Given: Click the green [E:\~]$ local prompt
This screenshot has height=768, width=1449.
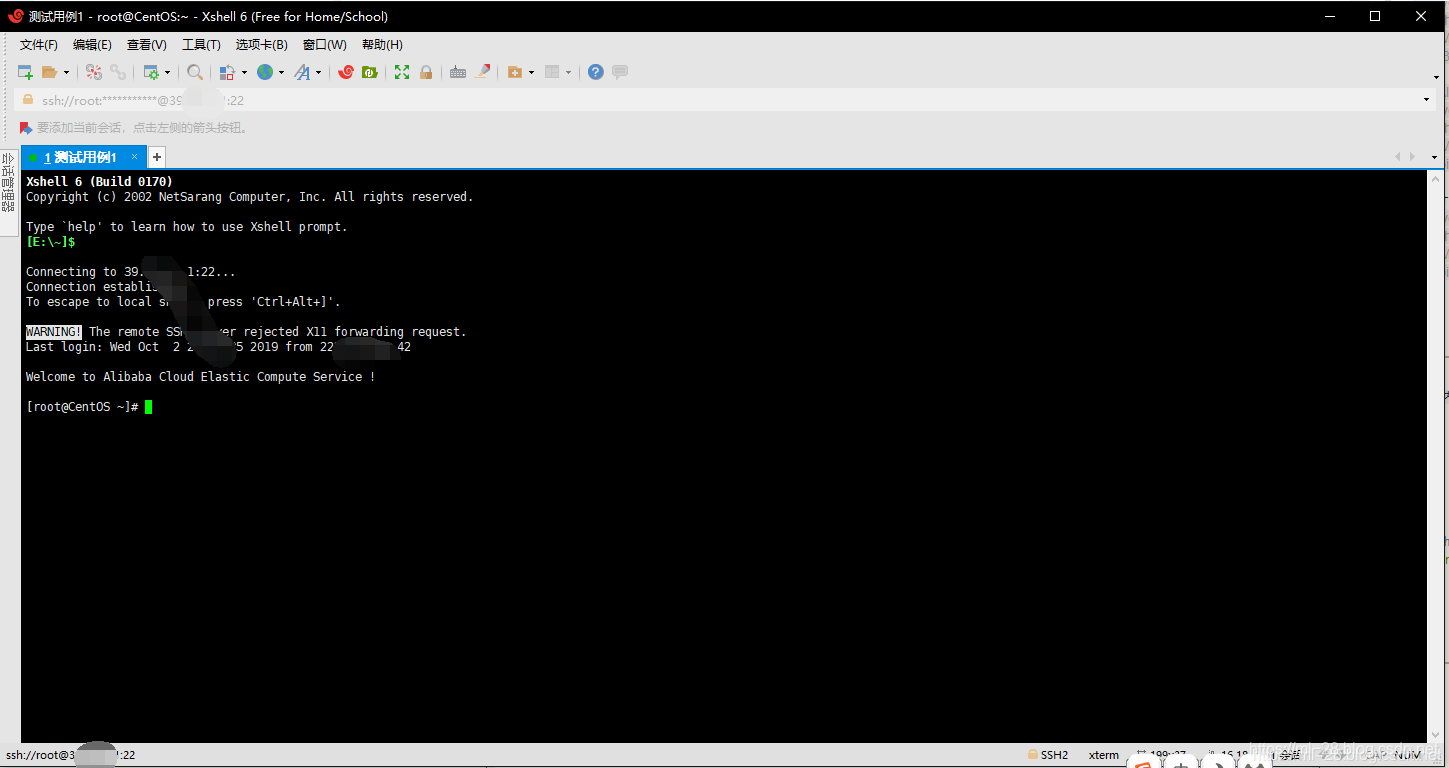Looking at the screenshot, I should (51, 242).
